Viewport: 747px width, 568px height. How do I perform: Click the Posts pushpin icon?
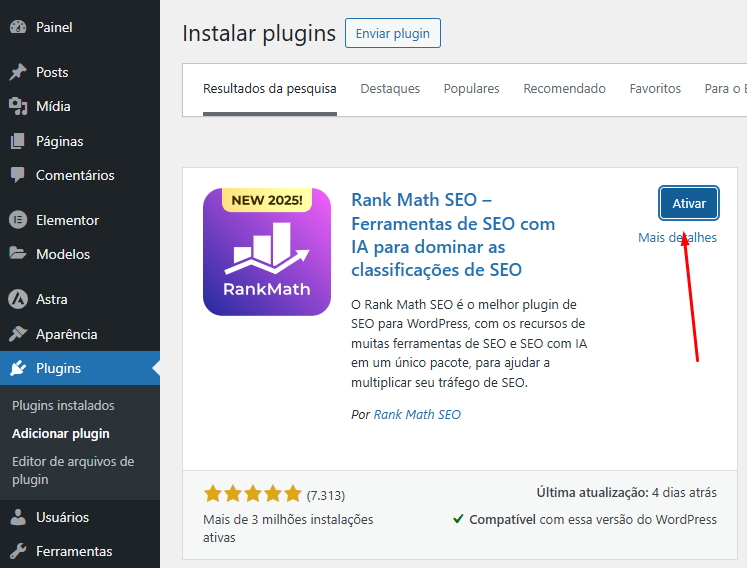coord(18,72)
